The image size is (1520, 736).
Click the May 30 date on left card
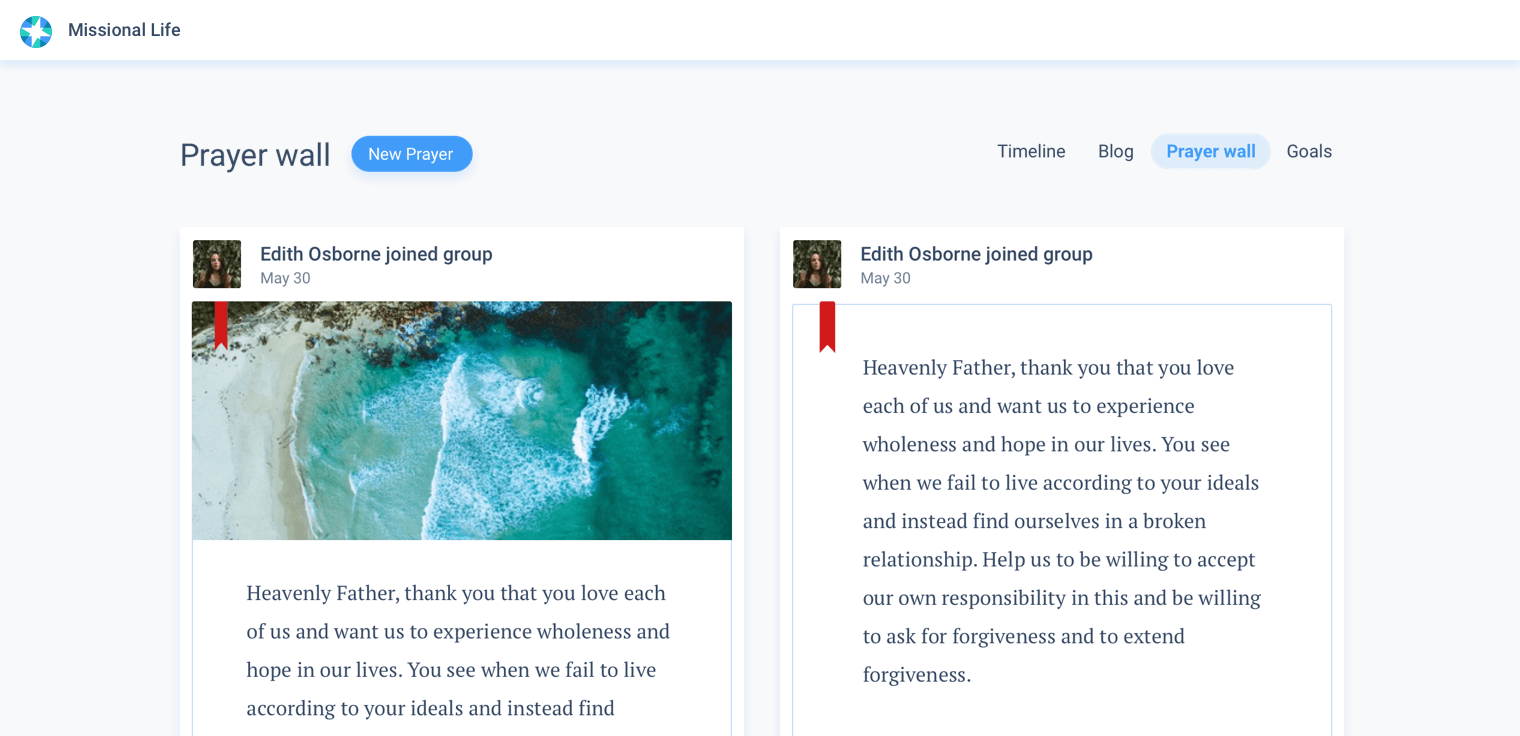pos(285,278)
